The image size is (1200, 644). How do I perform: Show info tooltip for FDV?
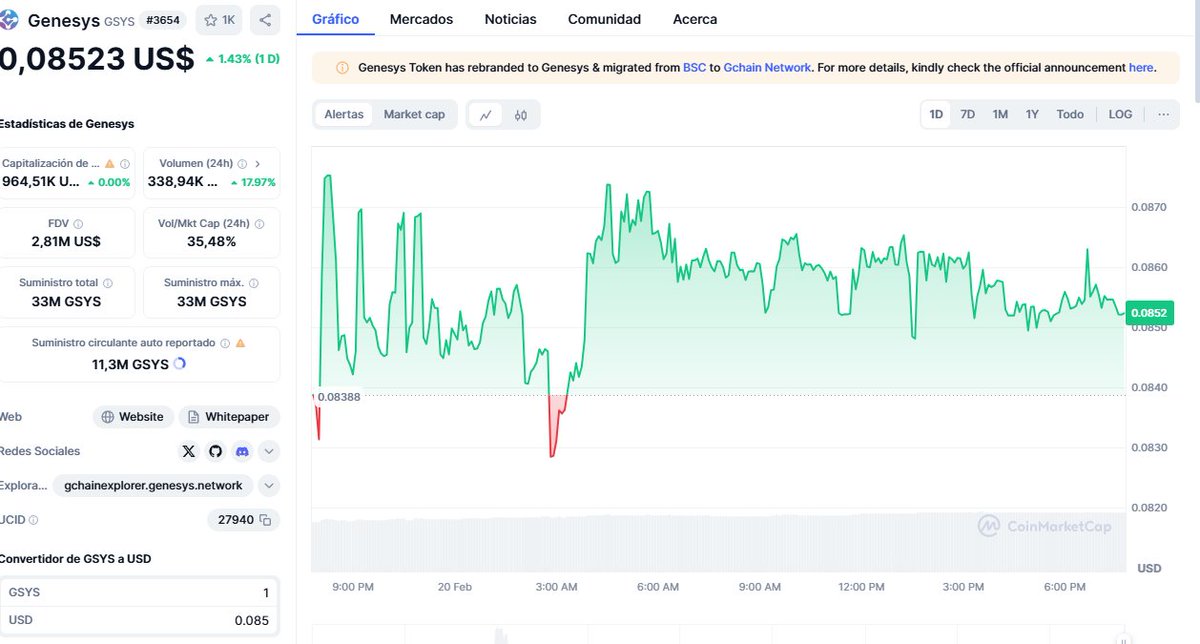click(x=78, y=225)
